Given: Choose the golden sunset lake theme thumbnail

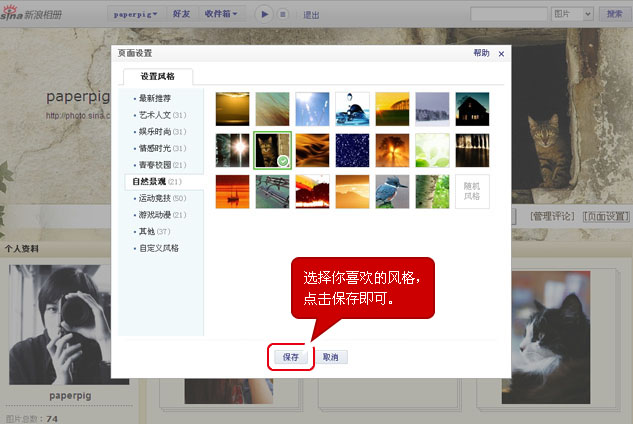Looking at the screenshot, I should click(x=232, y=109).
